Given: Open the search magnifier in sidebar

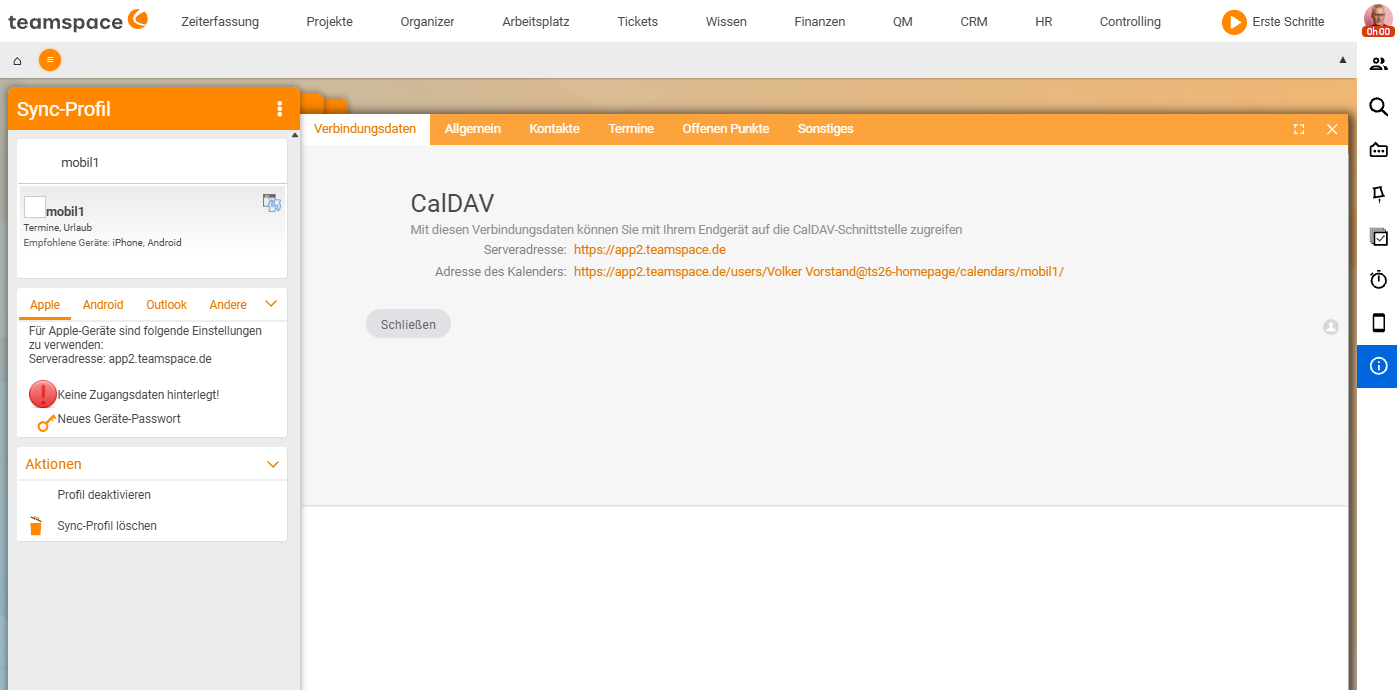Looking at the screenshot, I should point(1378,107).
